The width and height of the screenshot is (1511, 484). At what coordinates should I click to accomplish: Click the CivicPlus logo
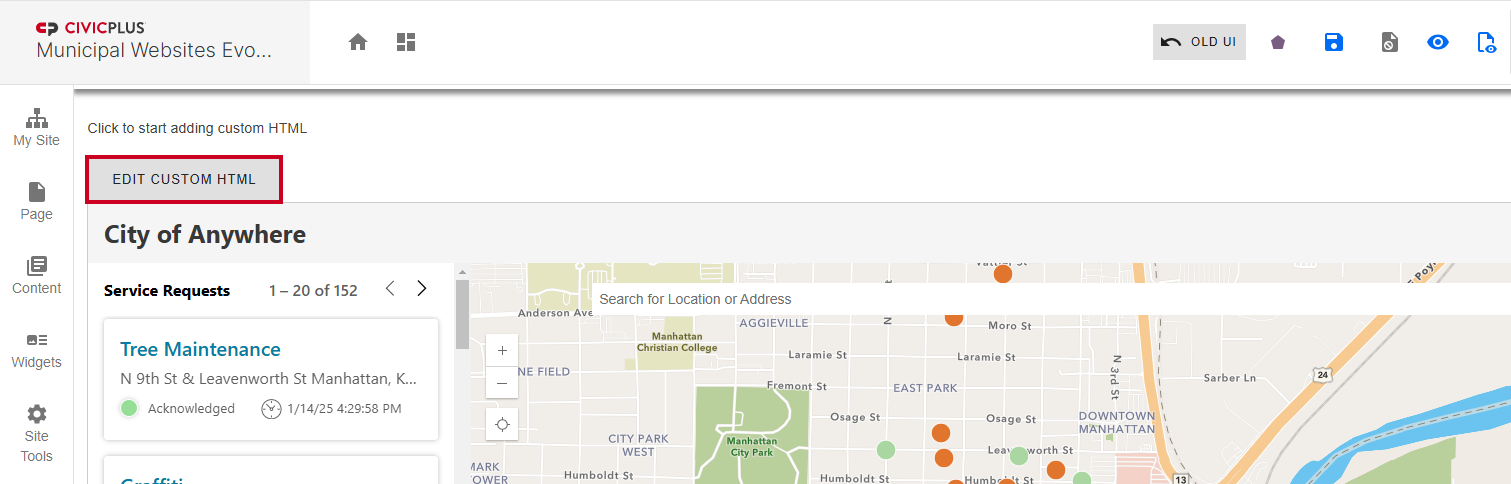click(90, 28)
